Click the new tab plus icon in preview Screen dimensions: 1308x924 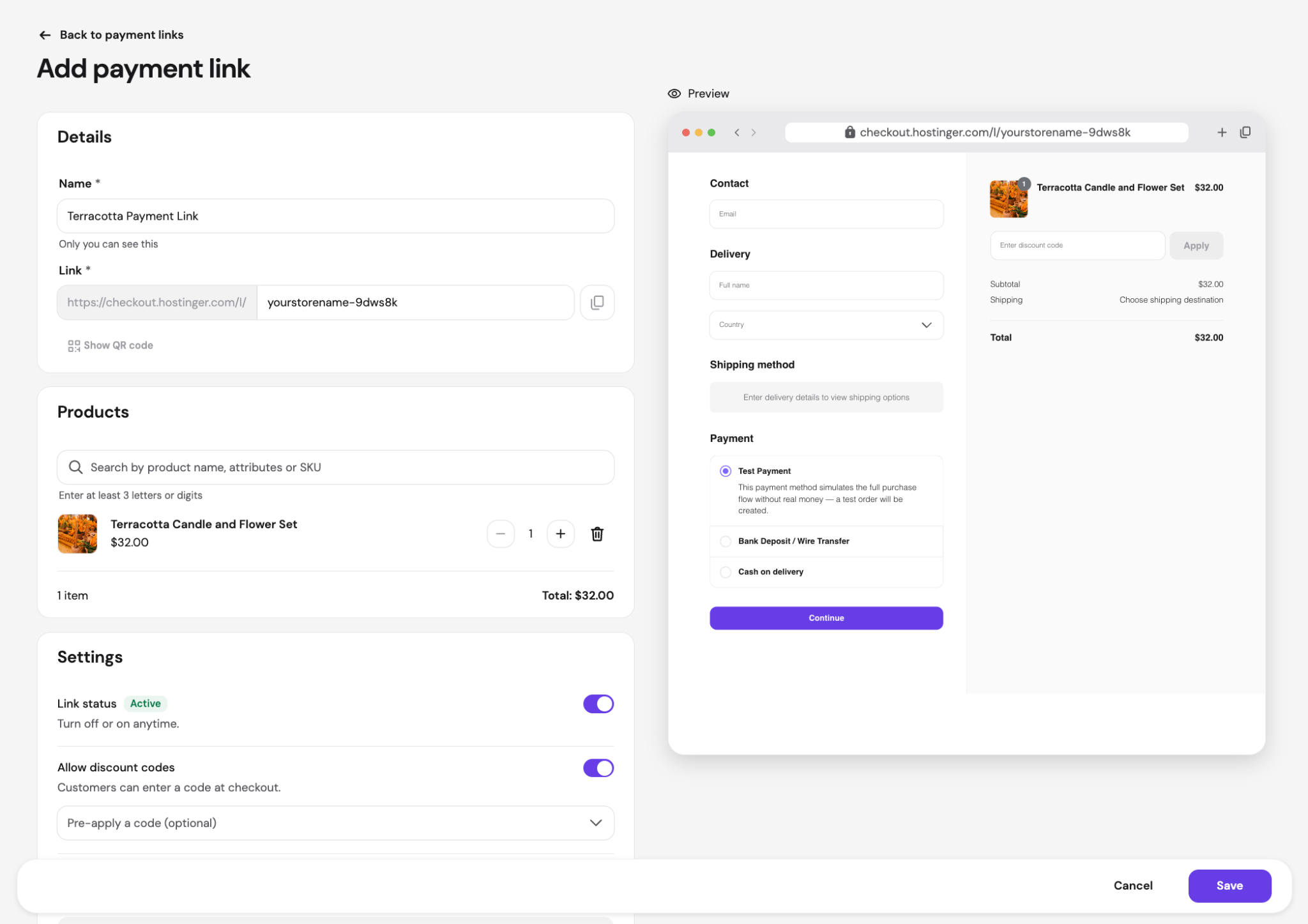tap(1222, 133)
